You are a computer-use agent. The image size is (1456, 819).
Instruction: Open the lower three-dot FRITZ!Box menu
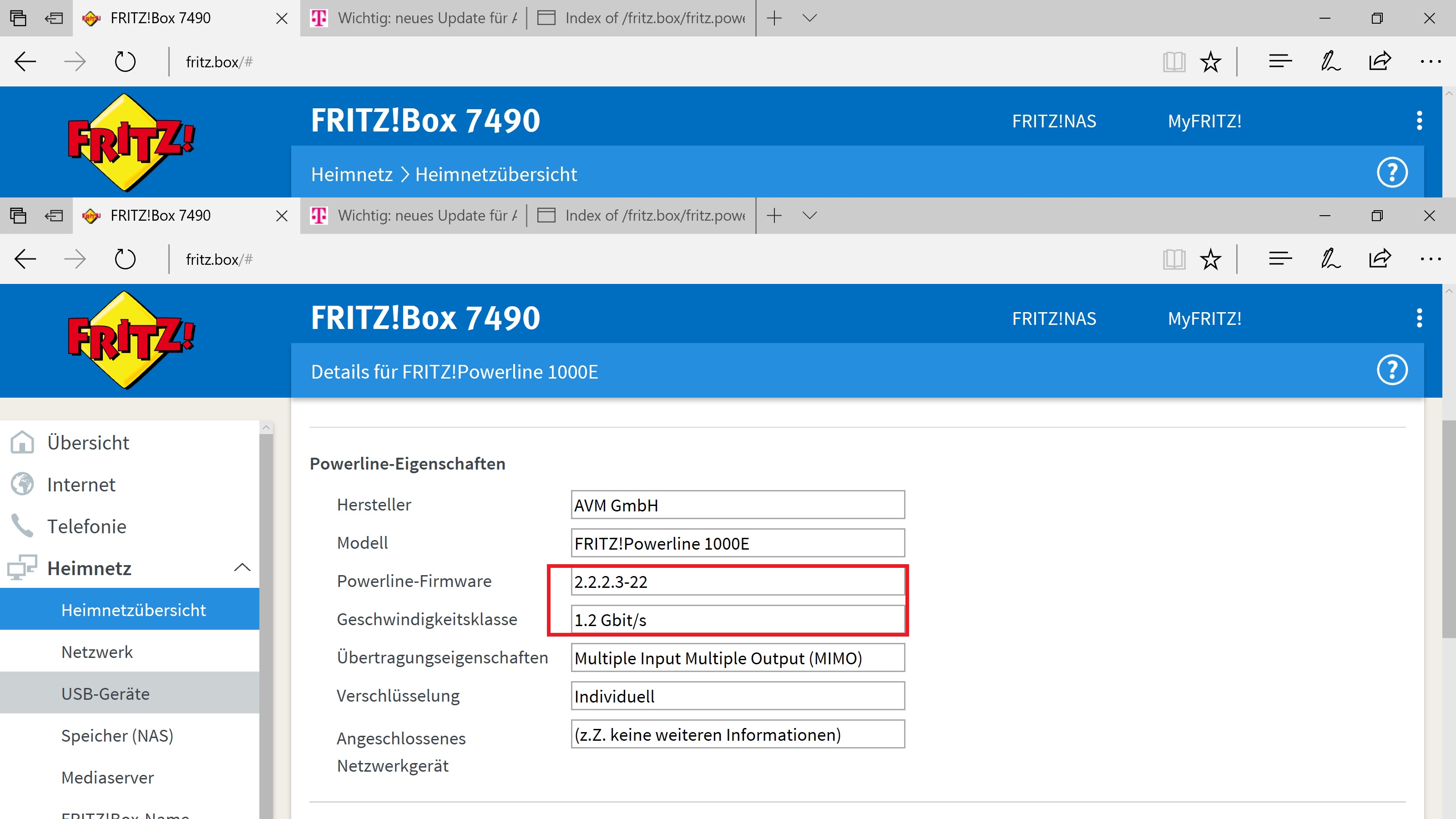1419,318
